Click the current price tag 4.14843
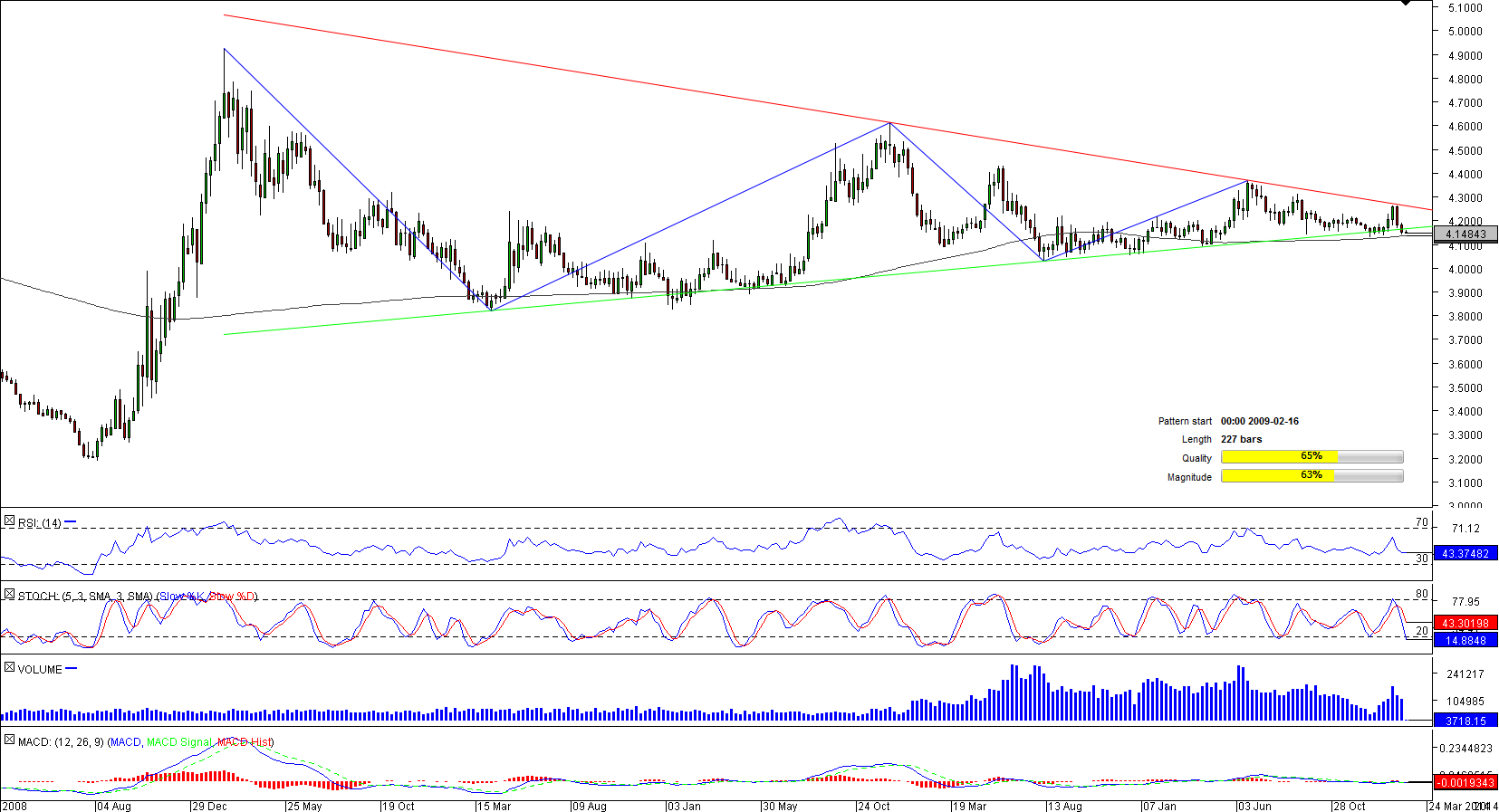 tap(1465, 234)
